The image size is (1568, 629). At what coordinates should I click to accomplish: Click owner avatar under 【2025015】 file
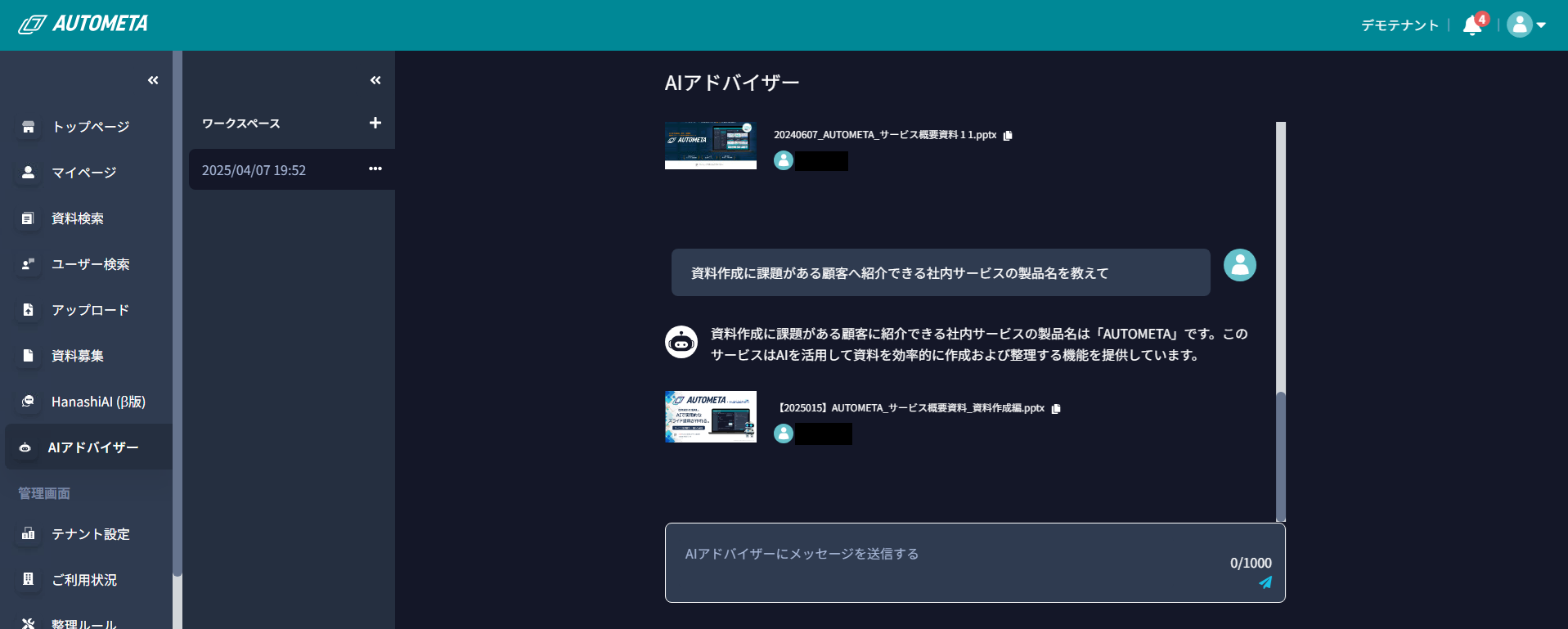coord(784,434)
